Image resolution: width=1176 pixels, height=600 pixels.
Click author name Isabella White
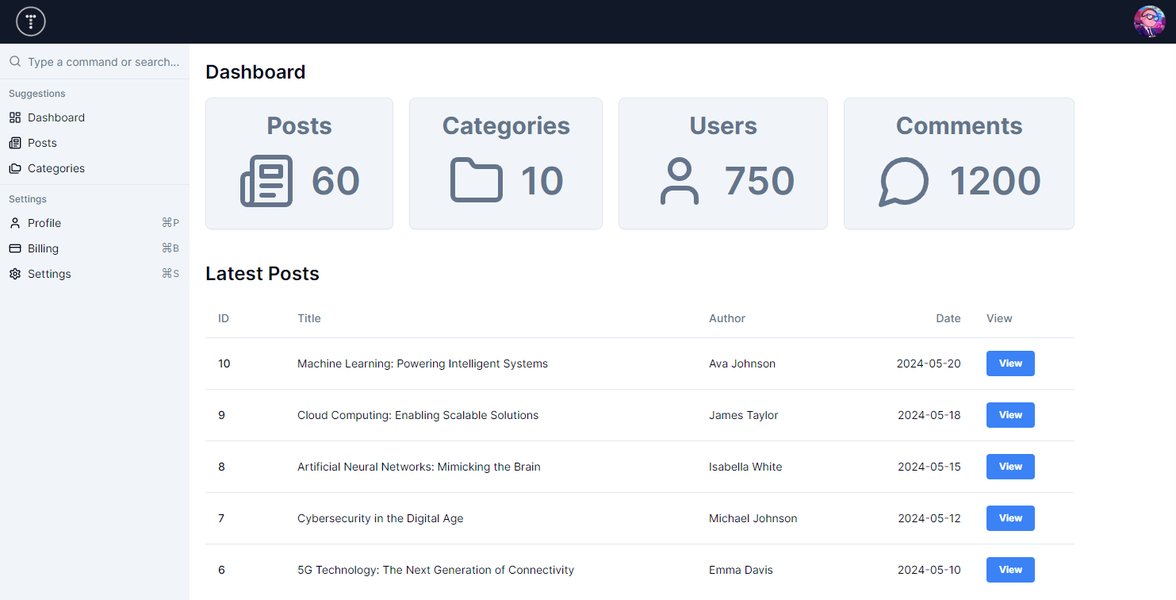(746, 467)
